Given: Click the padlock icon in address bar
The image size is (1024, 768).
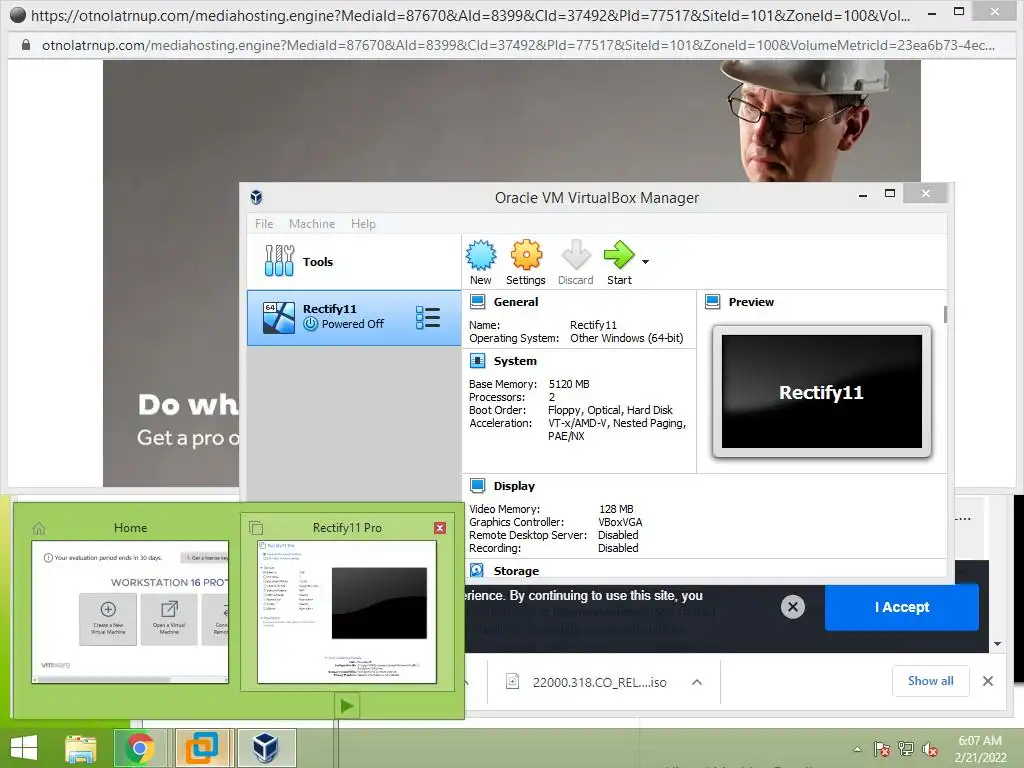Looking at the screenshot, I should point(26,44).
